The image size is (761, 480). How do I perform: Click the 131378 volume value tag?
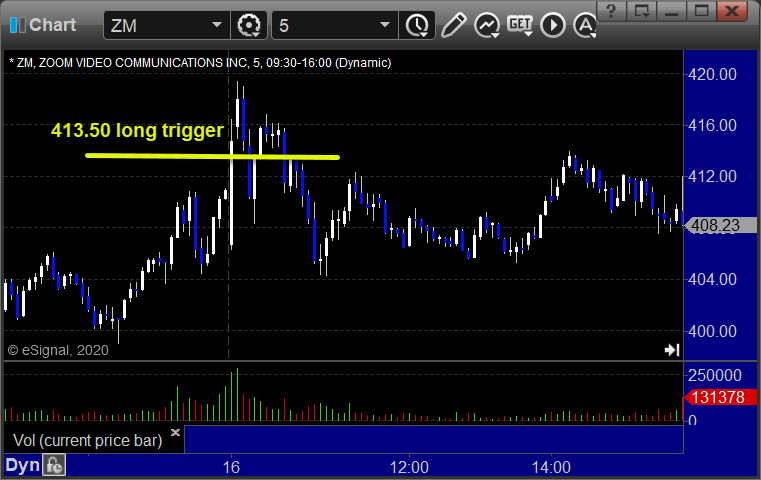720,397
